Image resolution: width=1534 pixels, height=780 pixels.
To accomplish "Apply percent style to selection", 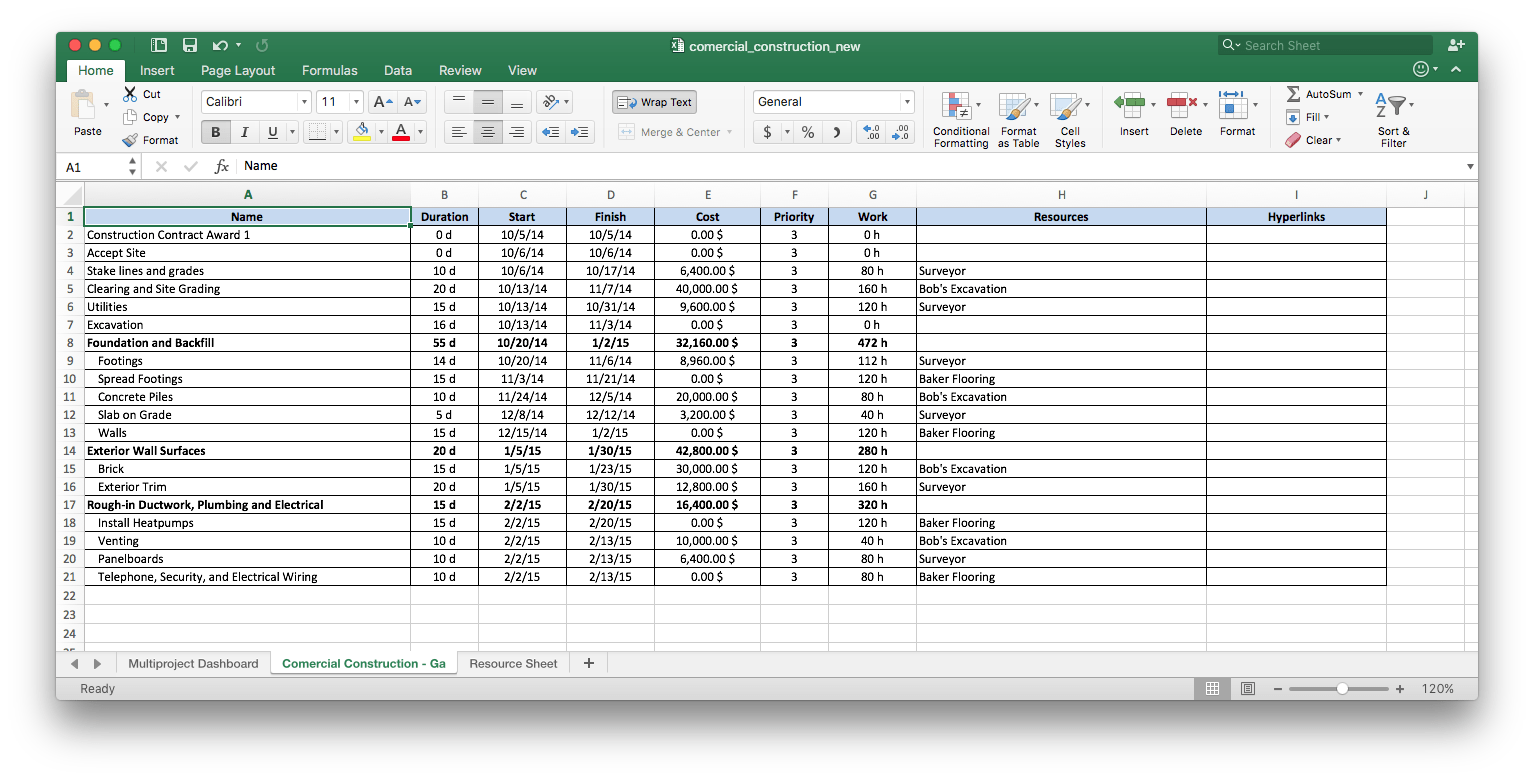I will coord(807,131).
